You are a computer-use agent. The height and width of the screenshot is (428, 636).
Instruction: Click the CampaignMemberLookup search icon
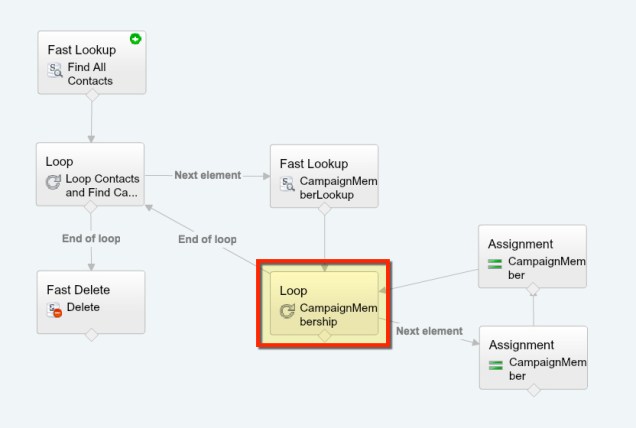pyautogui.click(x=288, y=183)
